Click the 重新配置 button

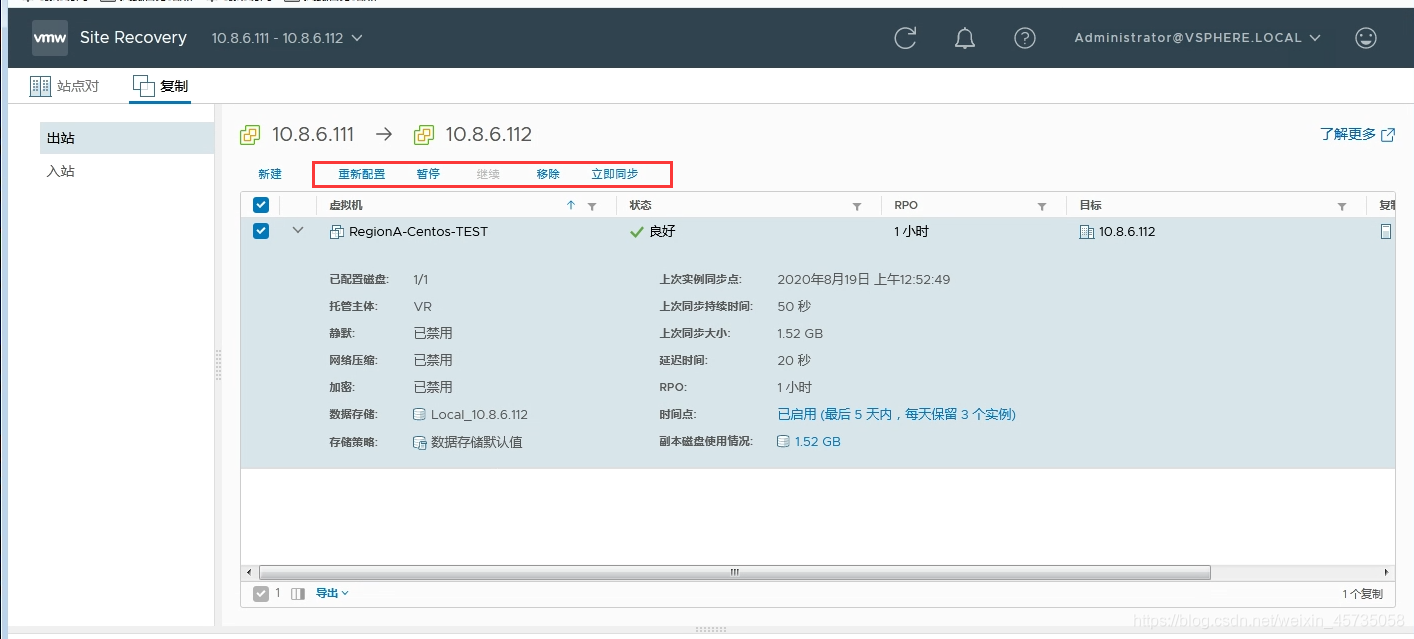(361, 174)
